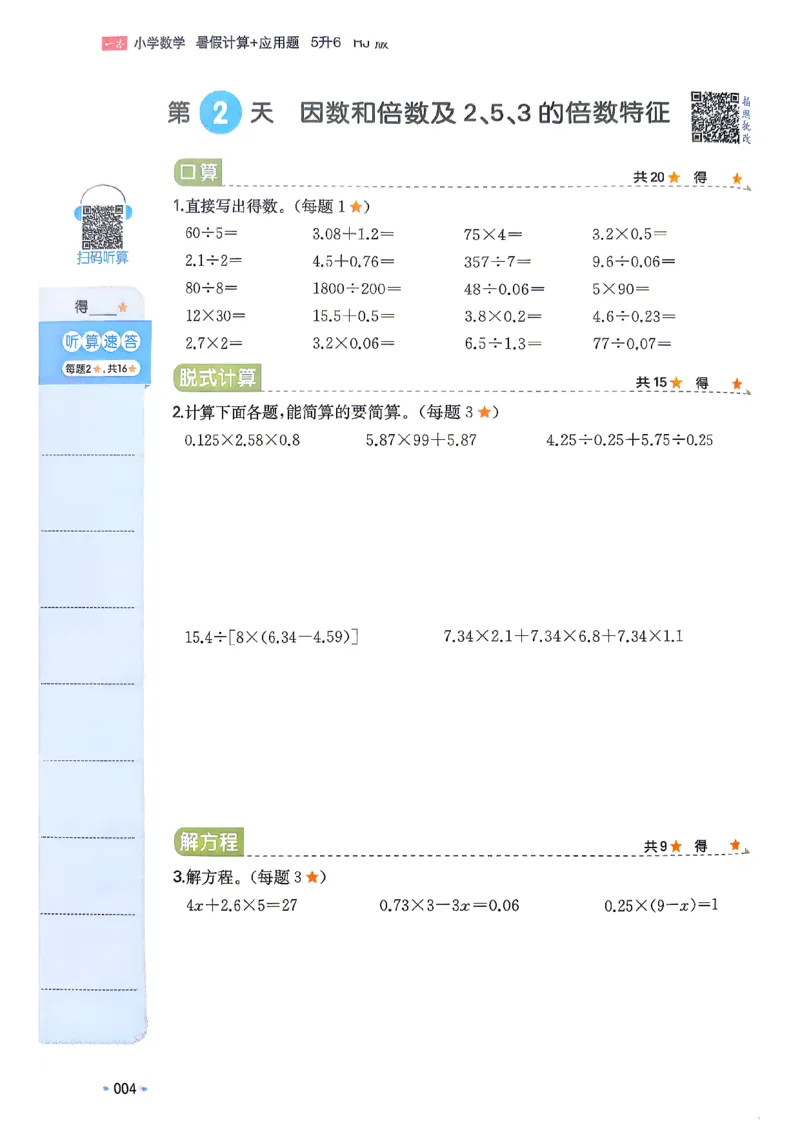Click problem 12×30=
This screenshot has height=1130, width=800.
coord(215,315)
